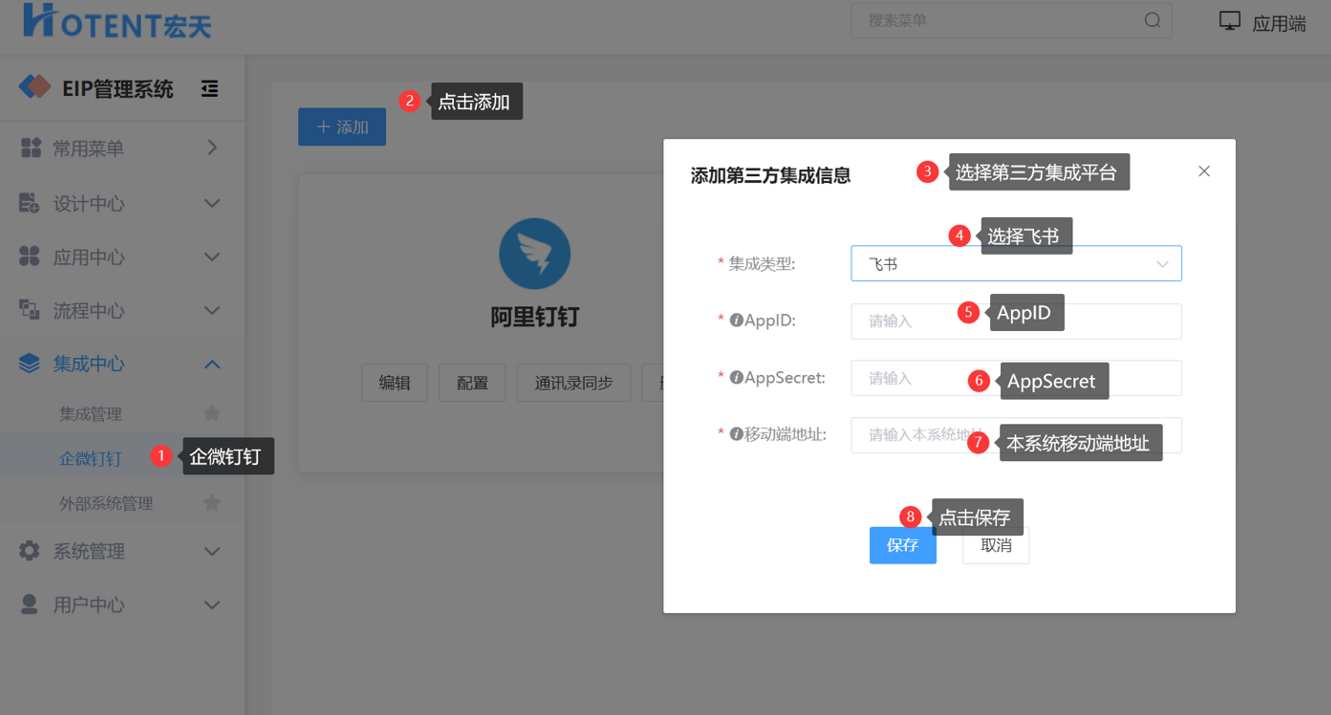Viewport: 1331px width, 715px height.
Task: Click the 阿里钉钉 card title
Action: pos(535,317)
